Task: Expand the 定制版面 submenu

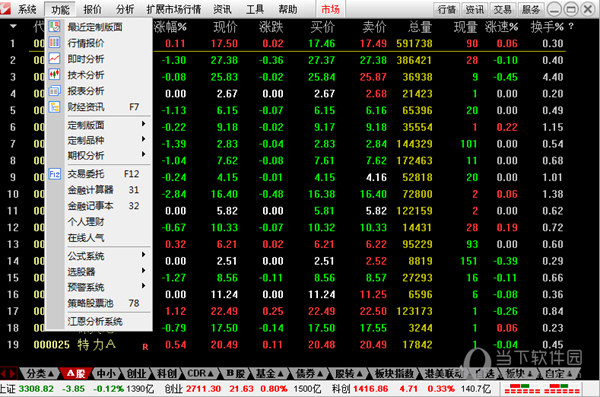Action: (143, 124)
